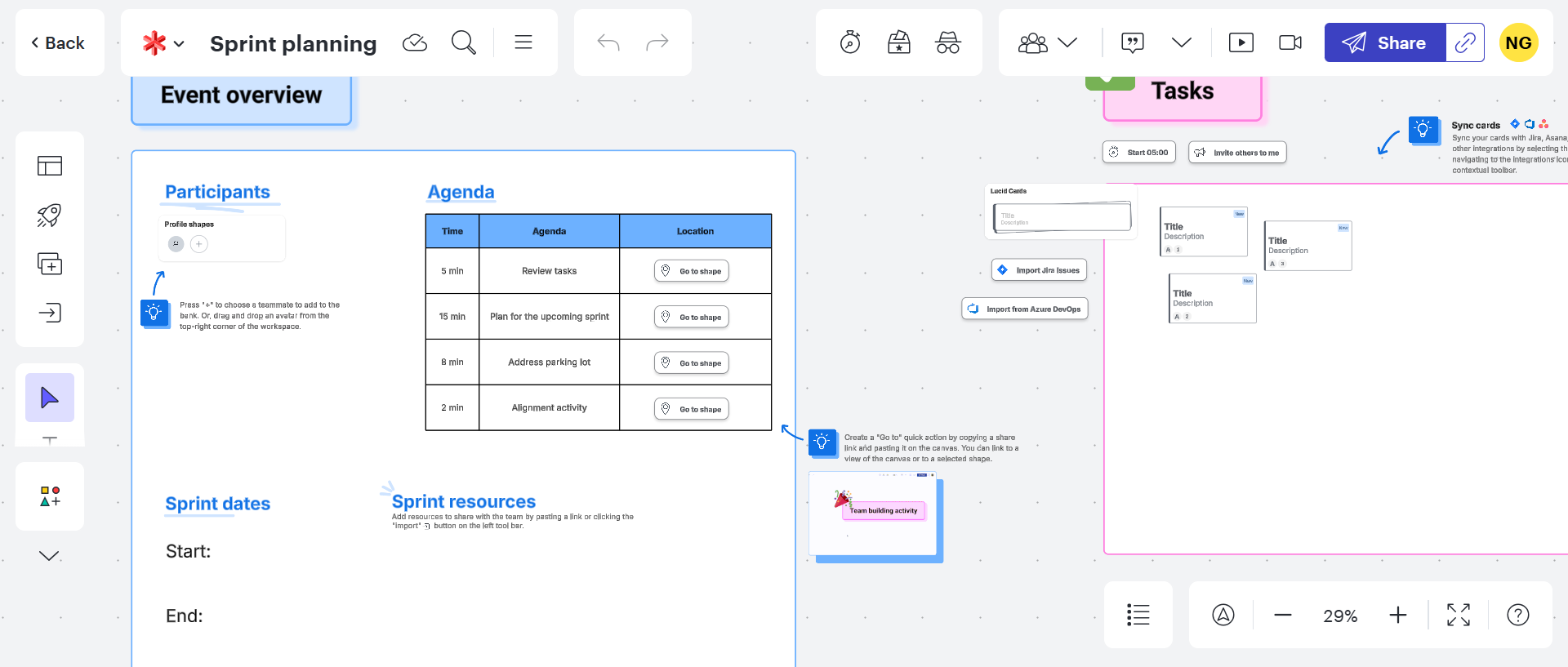Open the Lucid logo dropdown menu

coord(163,43)
